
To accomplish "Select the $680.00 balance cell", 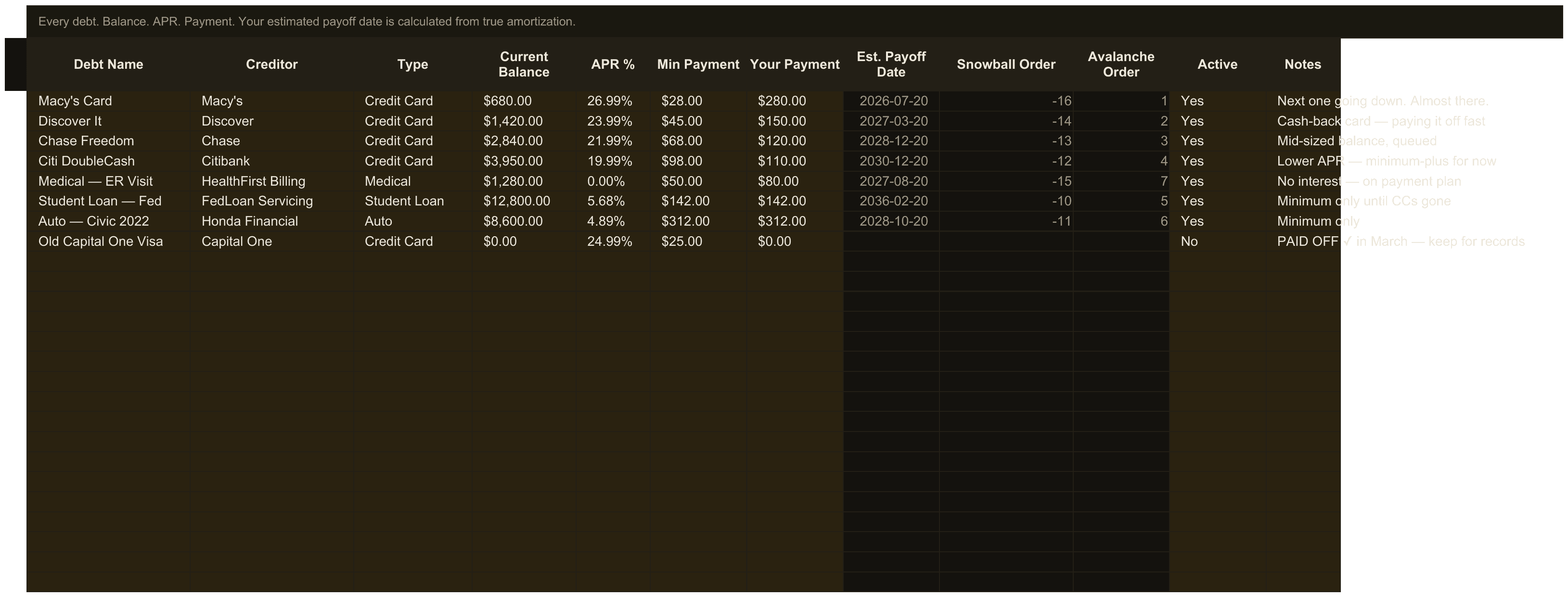I will [524, 101].
